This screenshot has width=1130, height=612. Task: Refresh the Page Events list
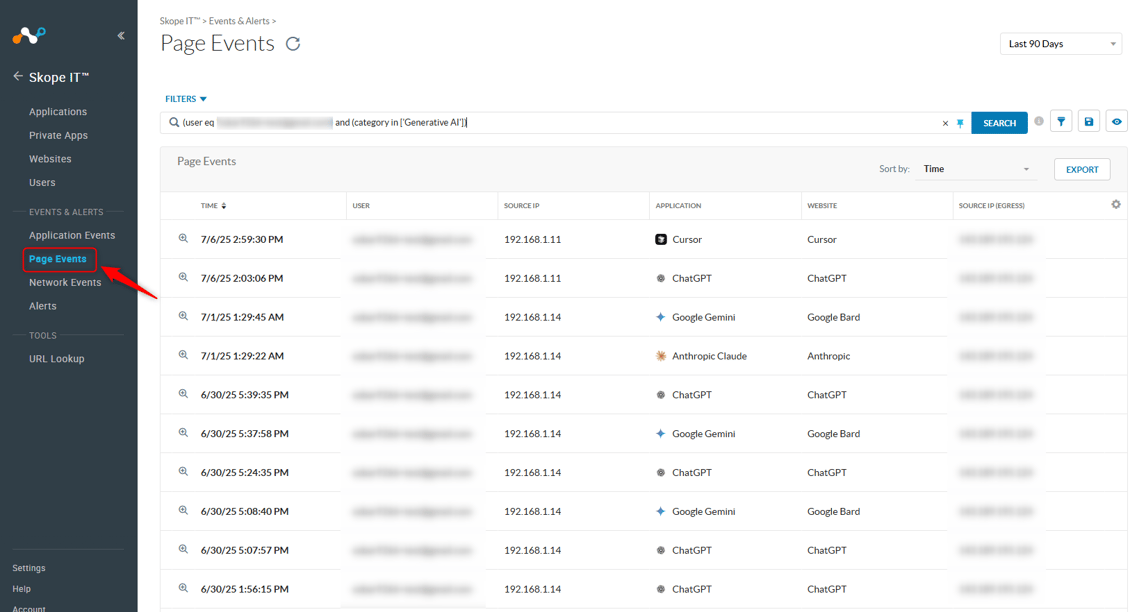pyautogui.click(x=293, y=44)
